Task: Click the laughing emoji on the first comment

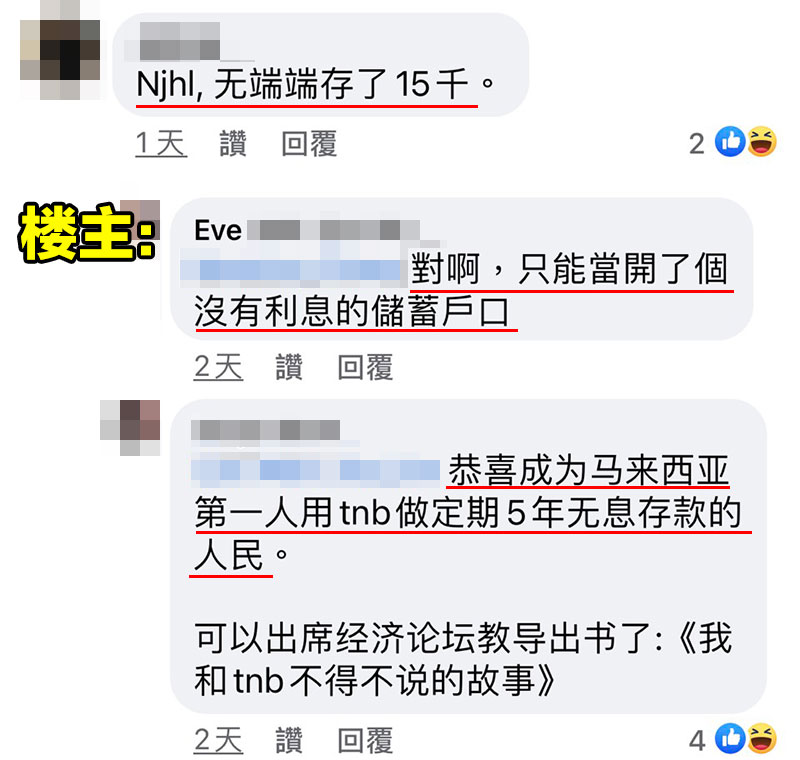Action: click(762, 141)
